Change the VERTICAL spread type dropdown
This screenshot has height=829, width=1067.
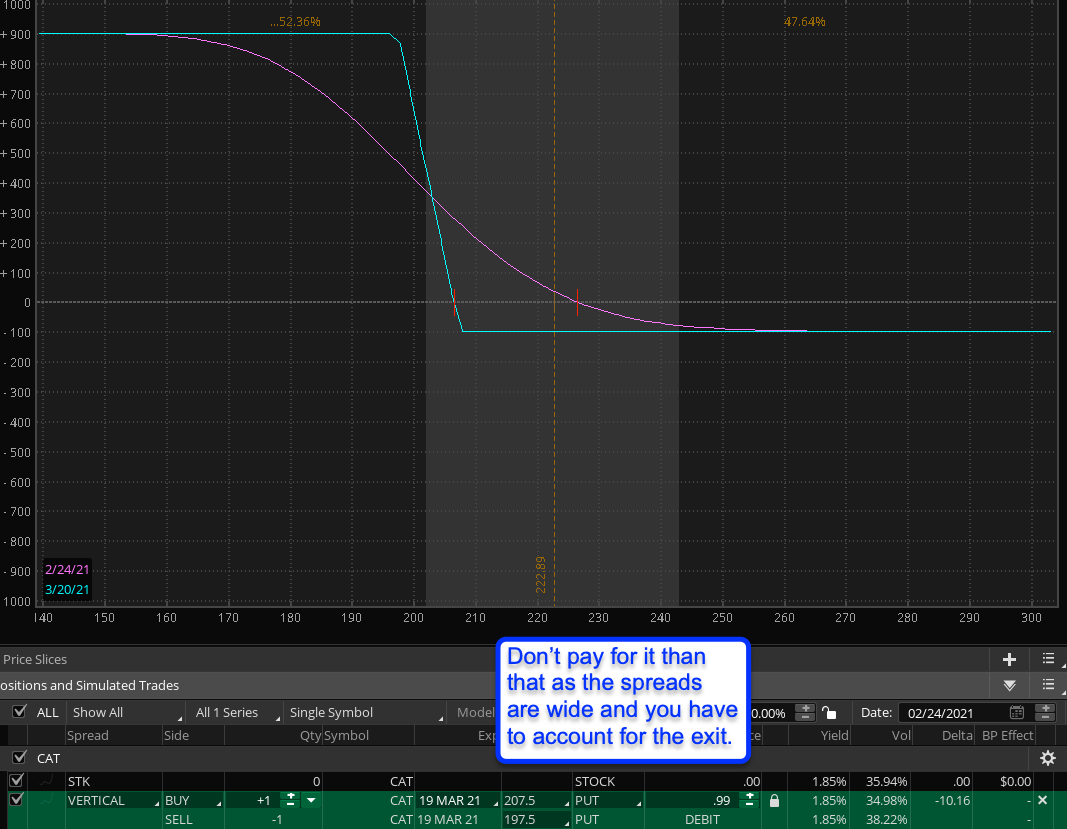pyautogui.click(x=111, y=801)
